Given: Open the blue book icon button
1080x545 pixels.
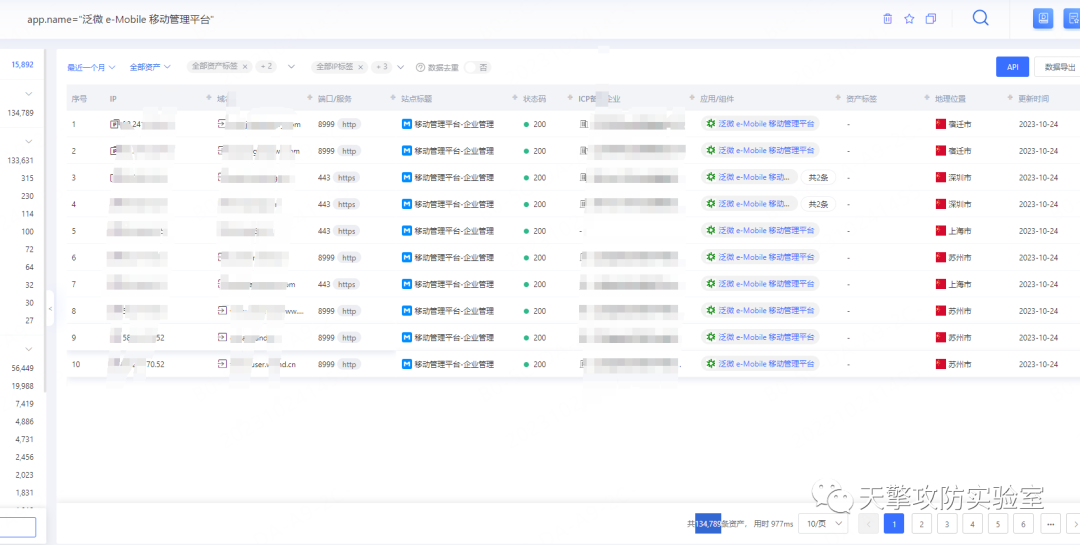Looking at the screenshot, I should pyautogui.click(x=1043, y=19).
